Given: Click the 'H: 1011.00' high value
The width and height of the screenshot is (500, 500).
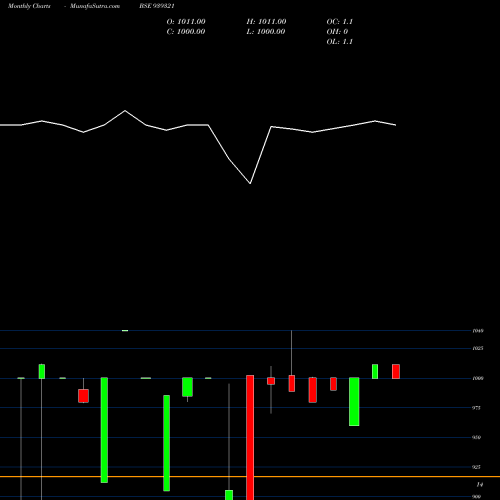Looking at the screenshot, I should coord(266,22).
